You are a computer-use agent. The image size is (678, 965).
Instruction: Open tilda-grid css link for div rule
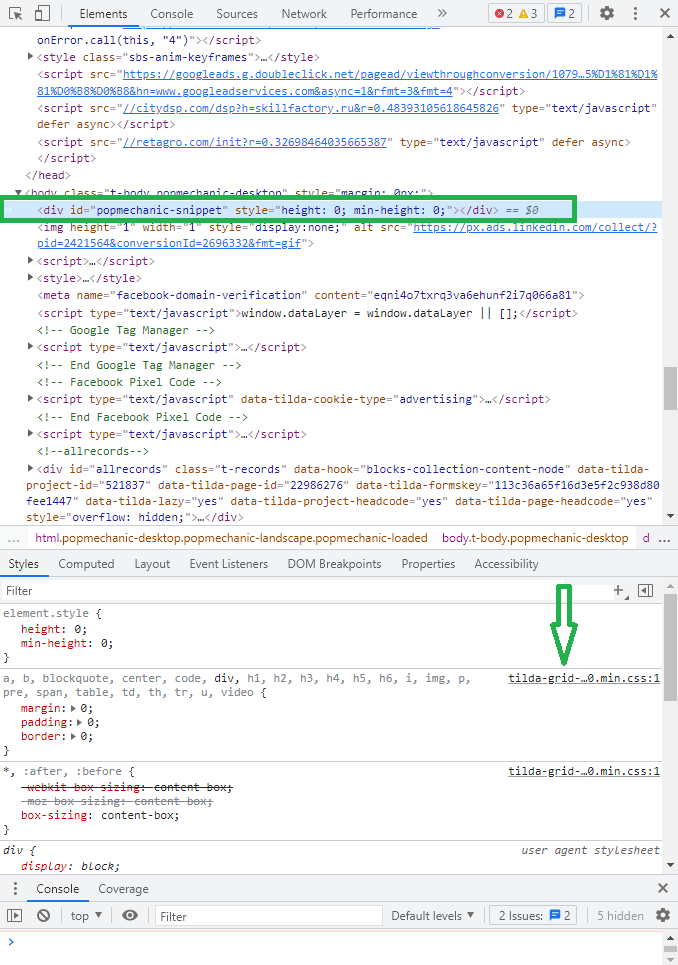pyautogui.click(x=584, y=678)
